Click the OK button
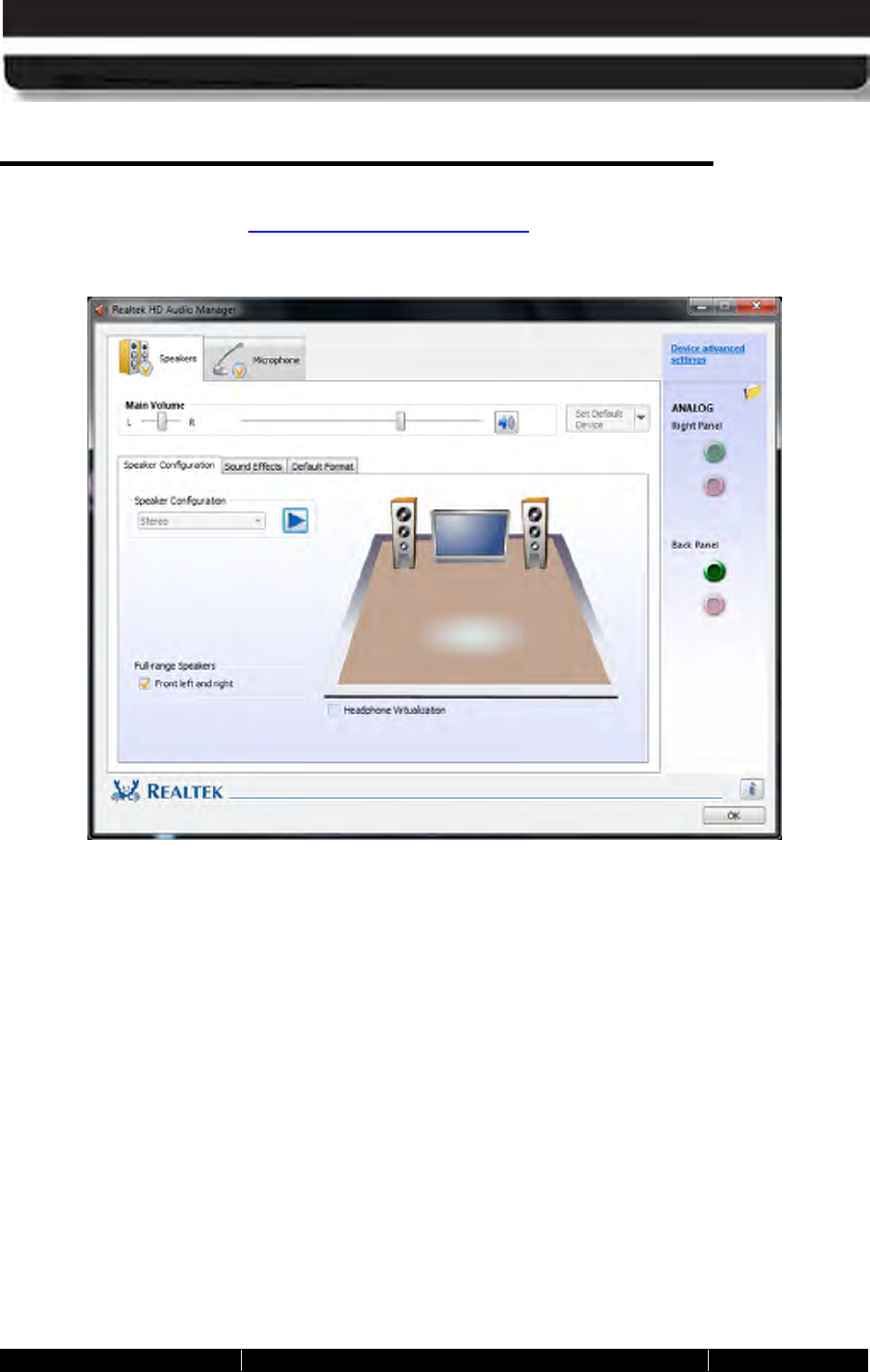 (734, 816)
